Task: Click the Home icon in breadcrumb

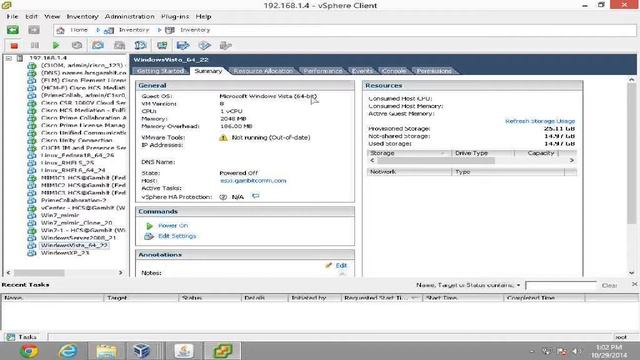Action: pyautogui.click(x=60, y=30)
